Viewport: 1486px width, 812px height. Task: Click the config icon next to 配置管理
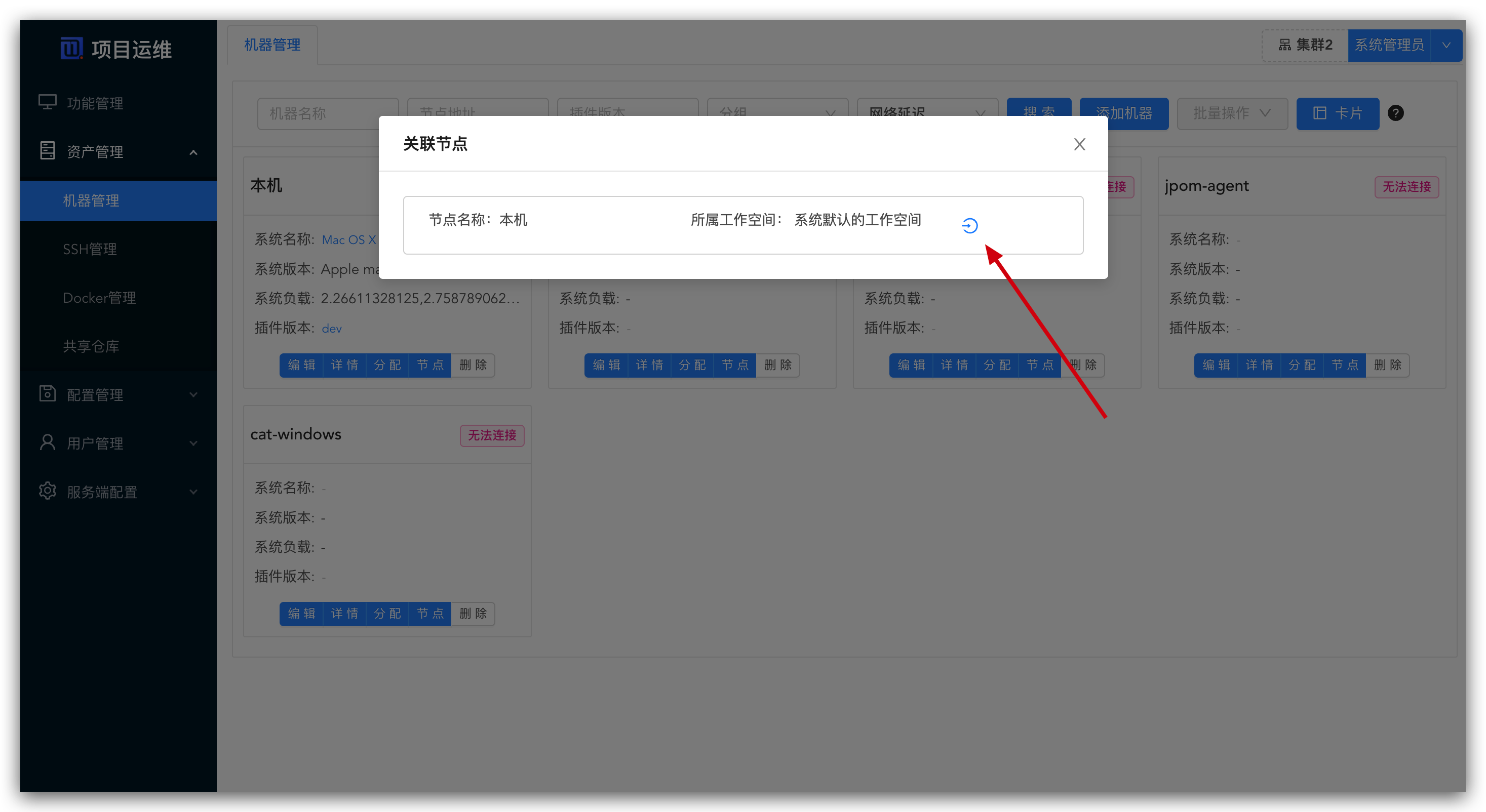tap(47, 394)
